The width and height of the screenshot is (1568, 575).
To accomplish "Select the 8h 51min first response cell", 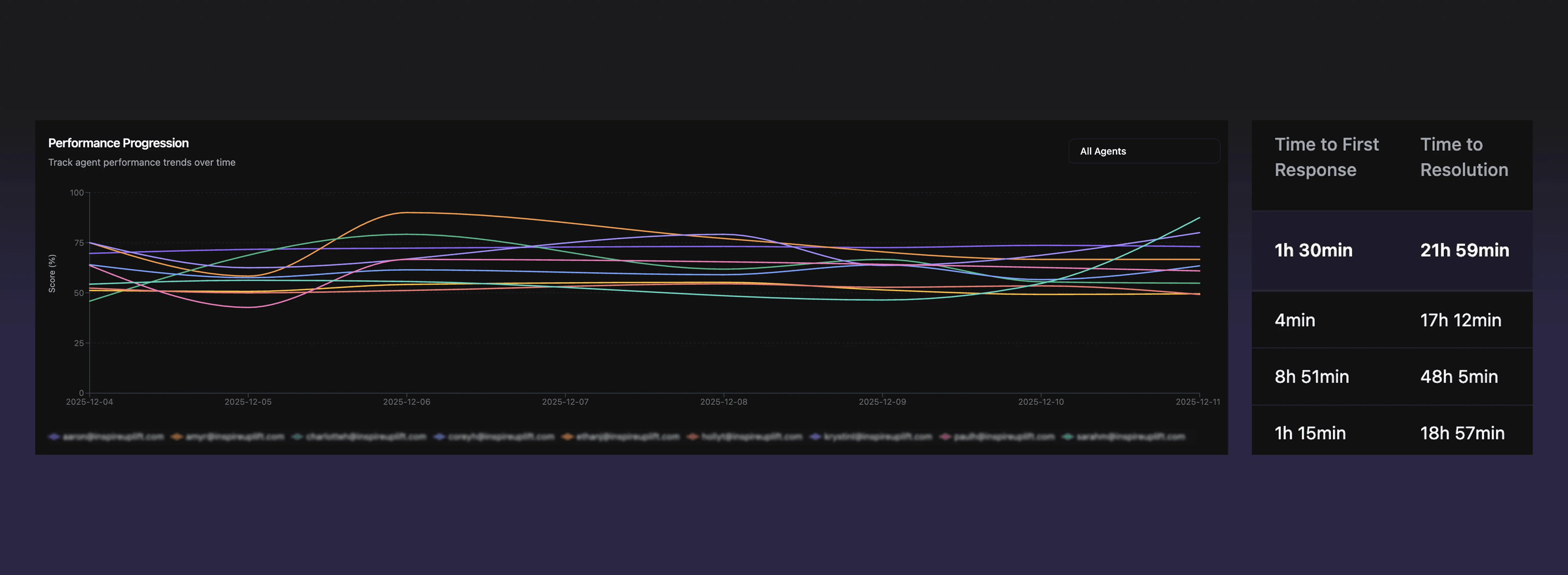I will tap(1312, 377).
